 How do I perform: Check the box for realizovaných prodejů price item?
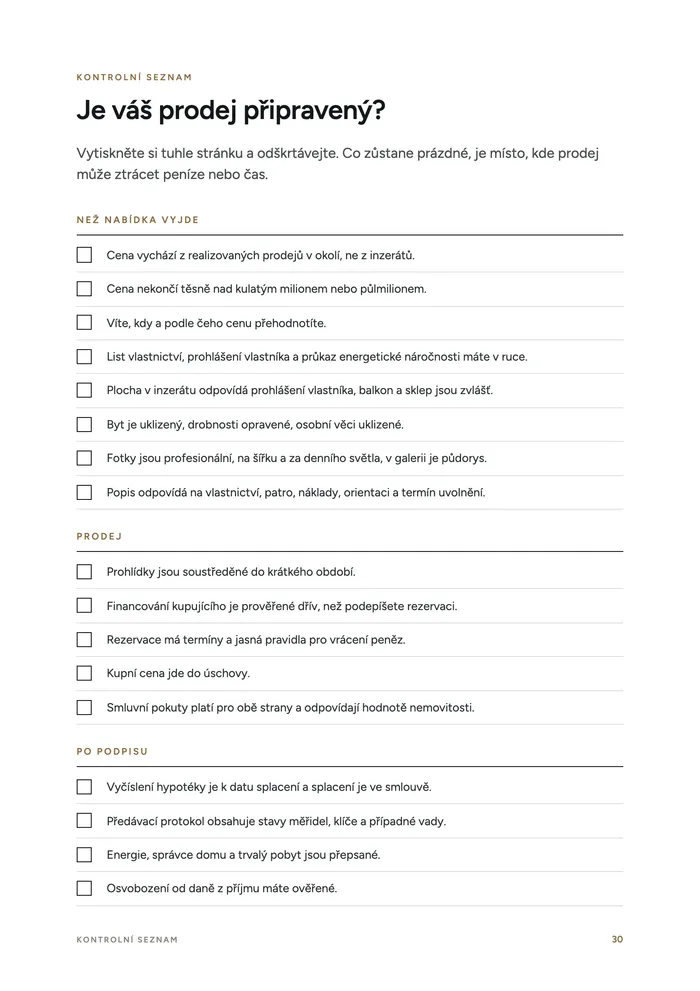tap(84, 255)
